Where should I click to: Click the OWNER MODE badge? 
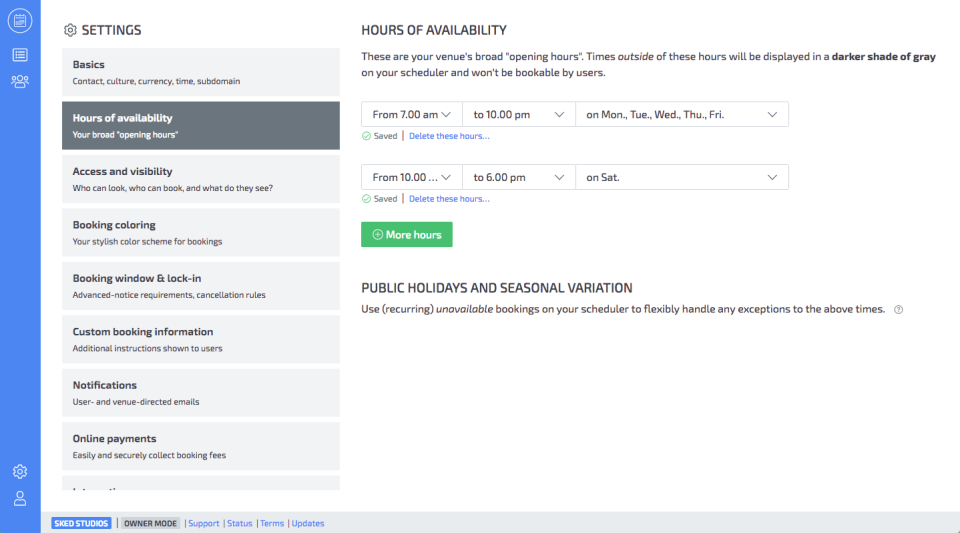click(150, 523)
